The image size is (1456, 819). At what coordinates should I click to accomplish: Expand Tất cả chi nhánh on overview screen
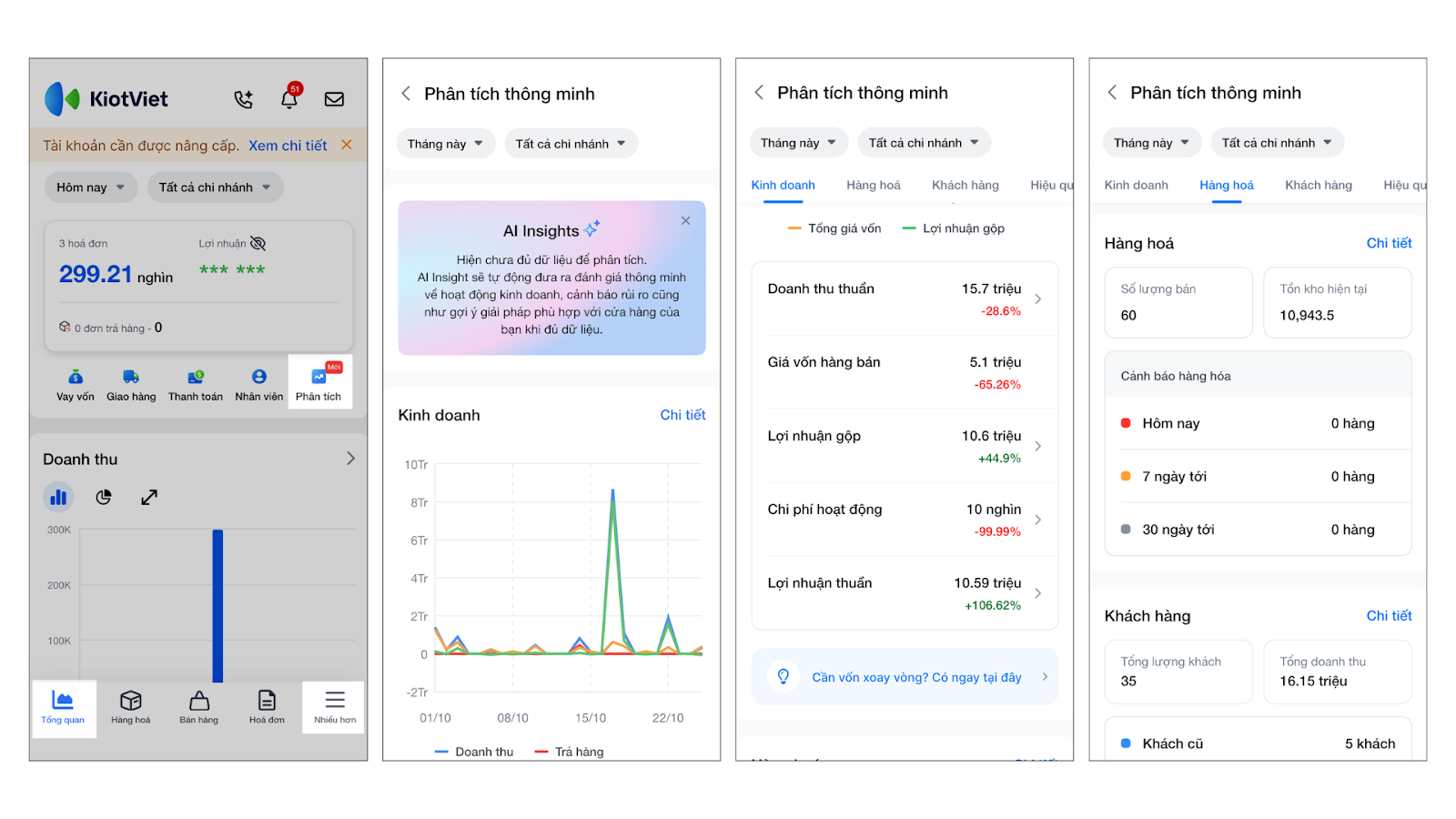pos(215,187)
